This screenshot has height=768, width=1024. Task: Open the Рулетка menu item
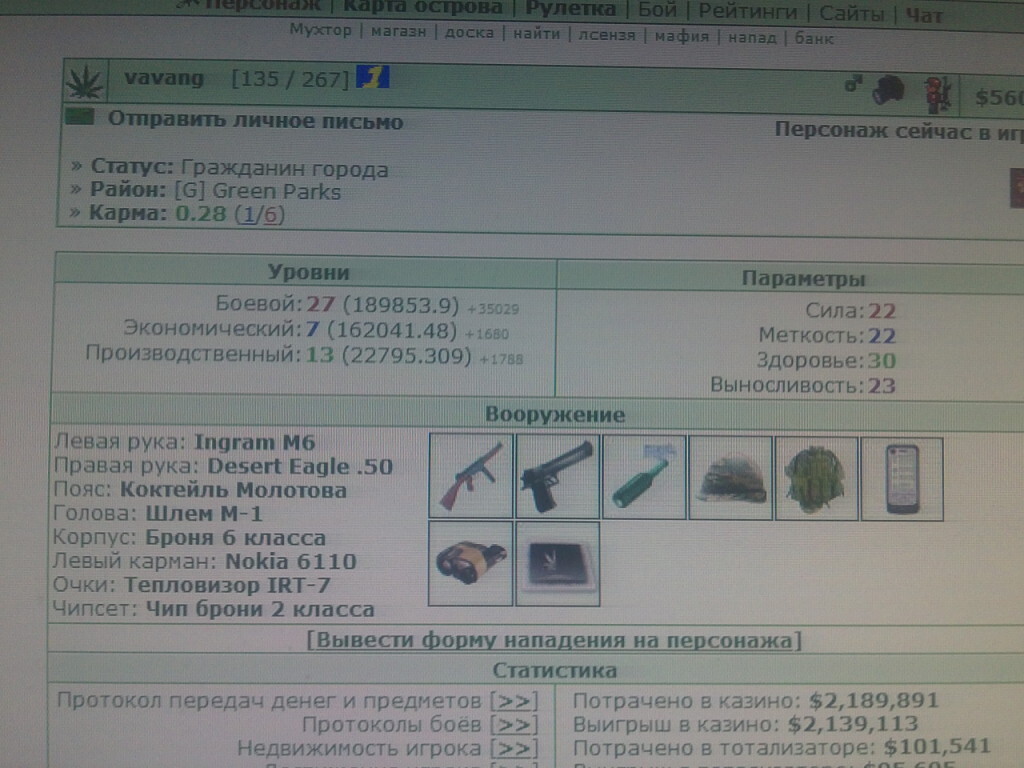pos(570,9)
